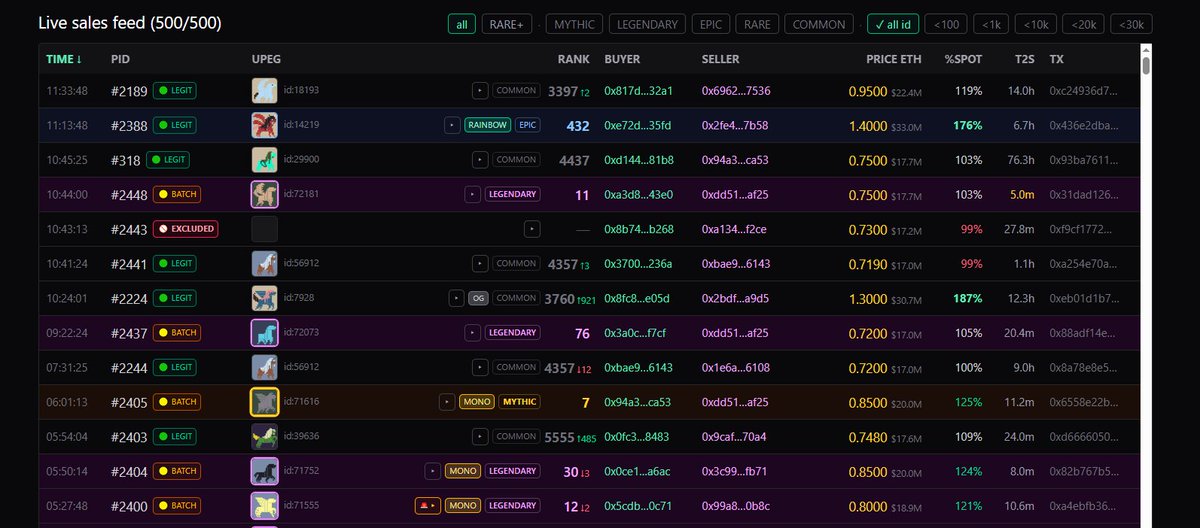Click the MONO tag on row #2405
The width and height of the screenshot is (1200, 528).
tap(476, 402)
